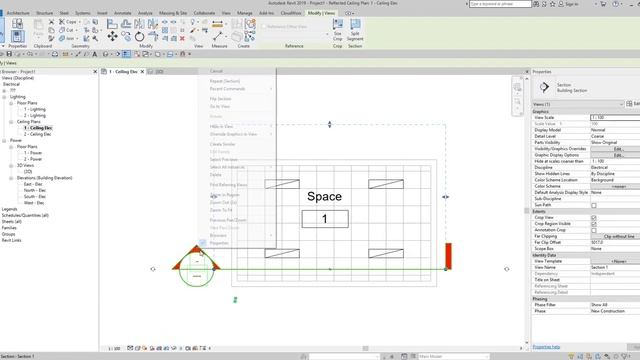Choose Cancel in the context menu
The height and width of the screenshot is (360, 640).
pos(216,71)
